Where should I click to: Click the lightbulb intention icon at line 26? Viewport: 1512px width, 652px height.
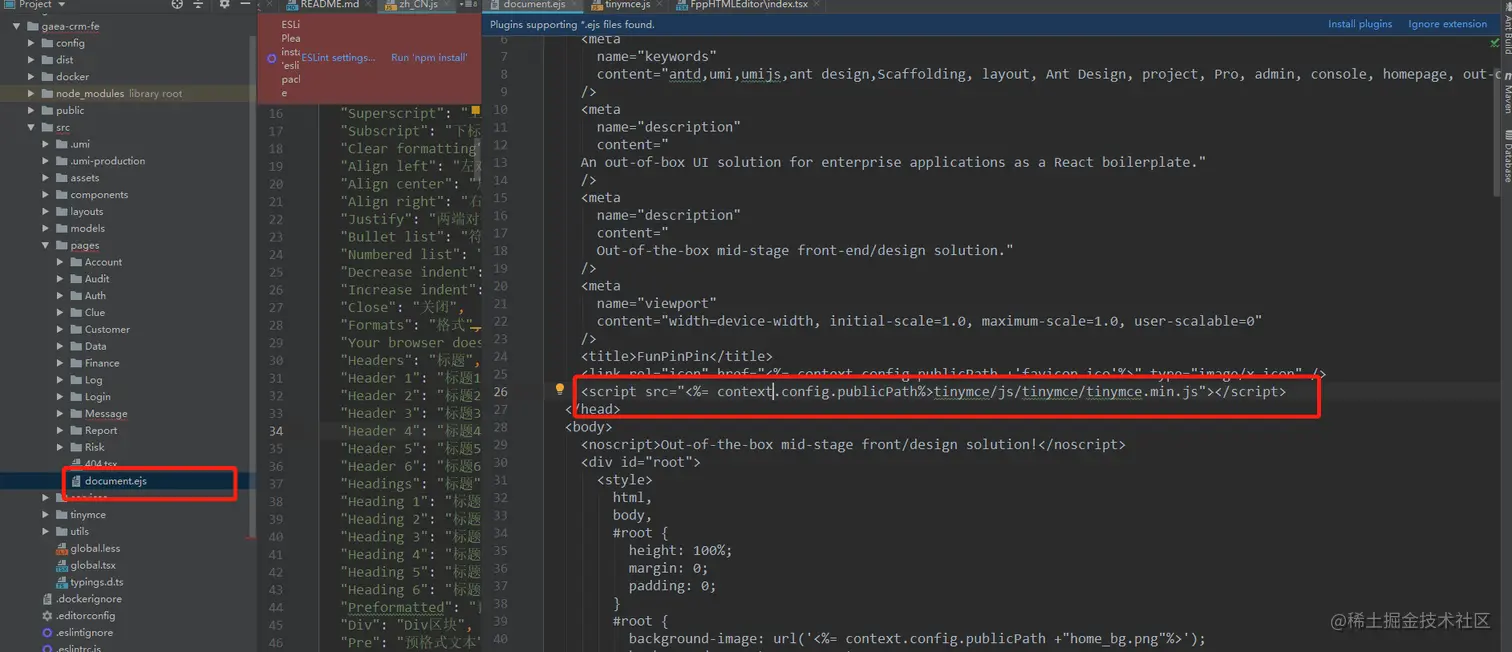[561, 390]
